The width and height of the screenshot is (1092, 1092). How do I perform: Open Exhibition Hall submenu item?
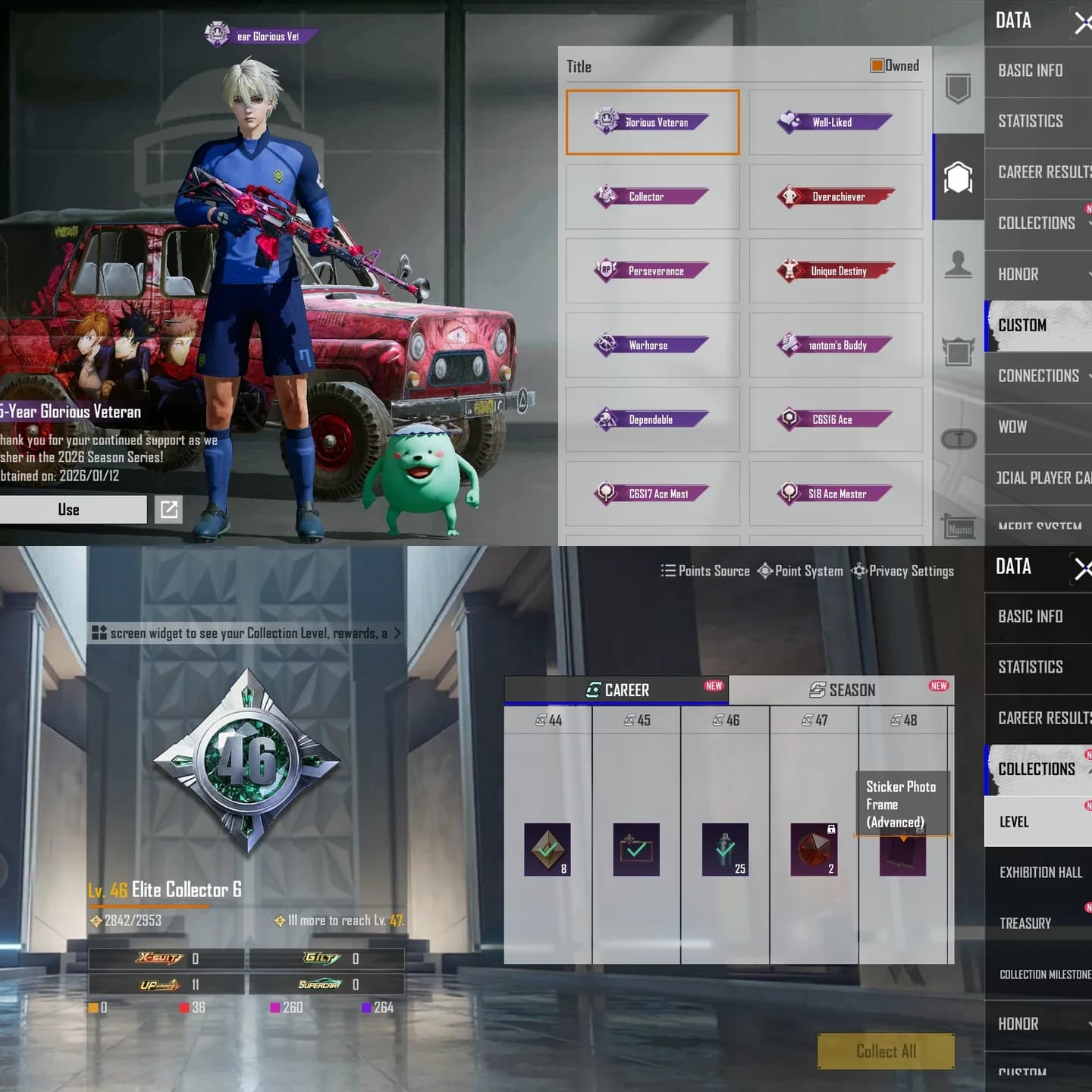pos(1038,873)
